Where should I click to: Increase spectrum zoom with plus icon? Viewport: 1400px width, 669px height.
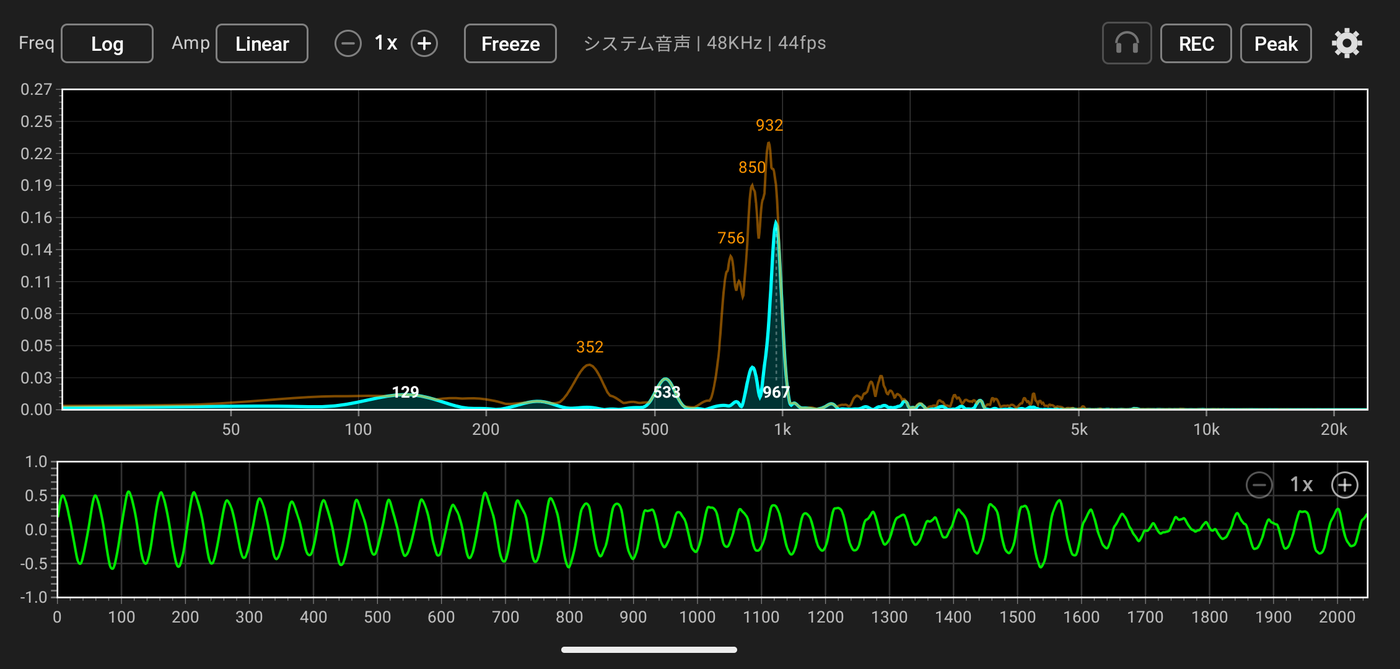point(425,43)
